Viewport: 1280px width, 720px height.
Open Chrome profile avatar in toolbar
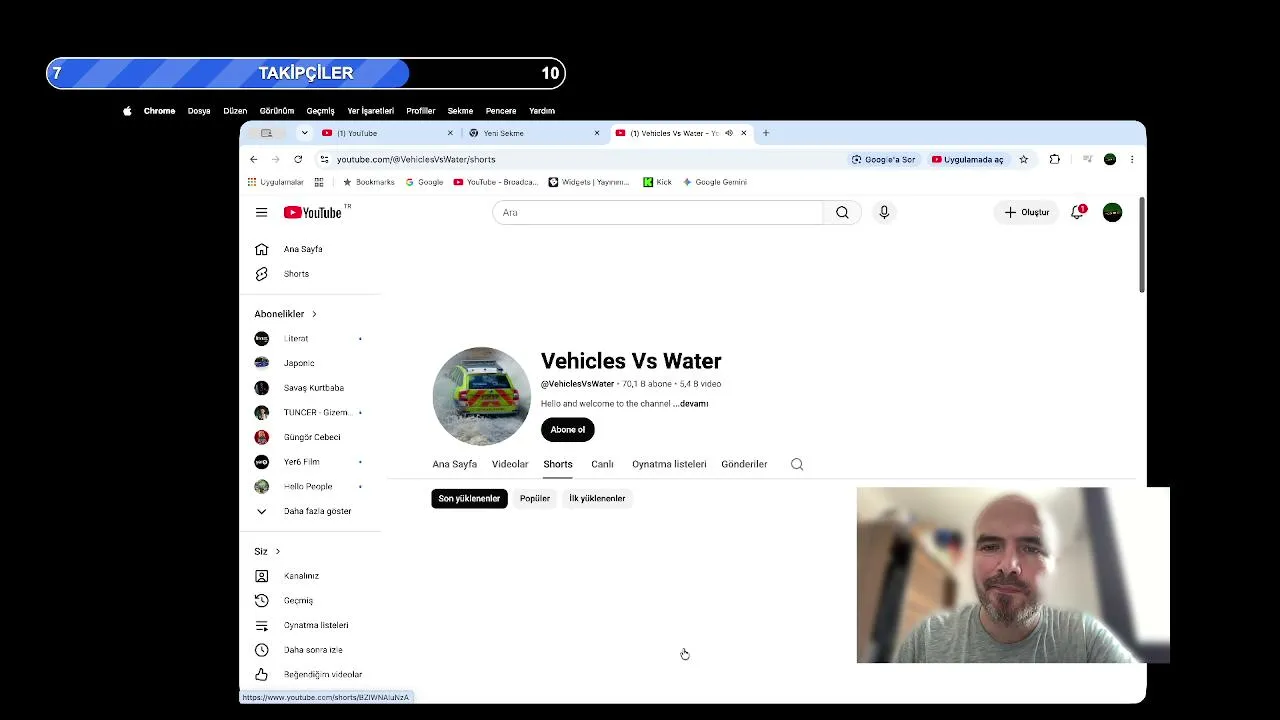click(x=1110, y=159)
